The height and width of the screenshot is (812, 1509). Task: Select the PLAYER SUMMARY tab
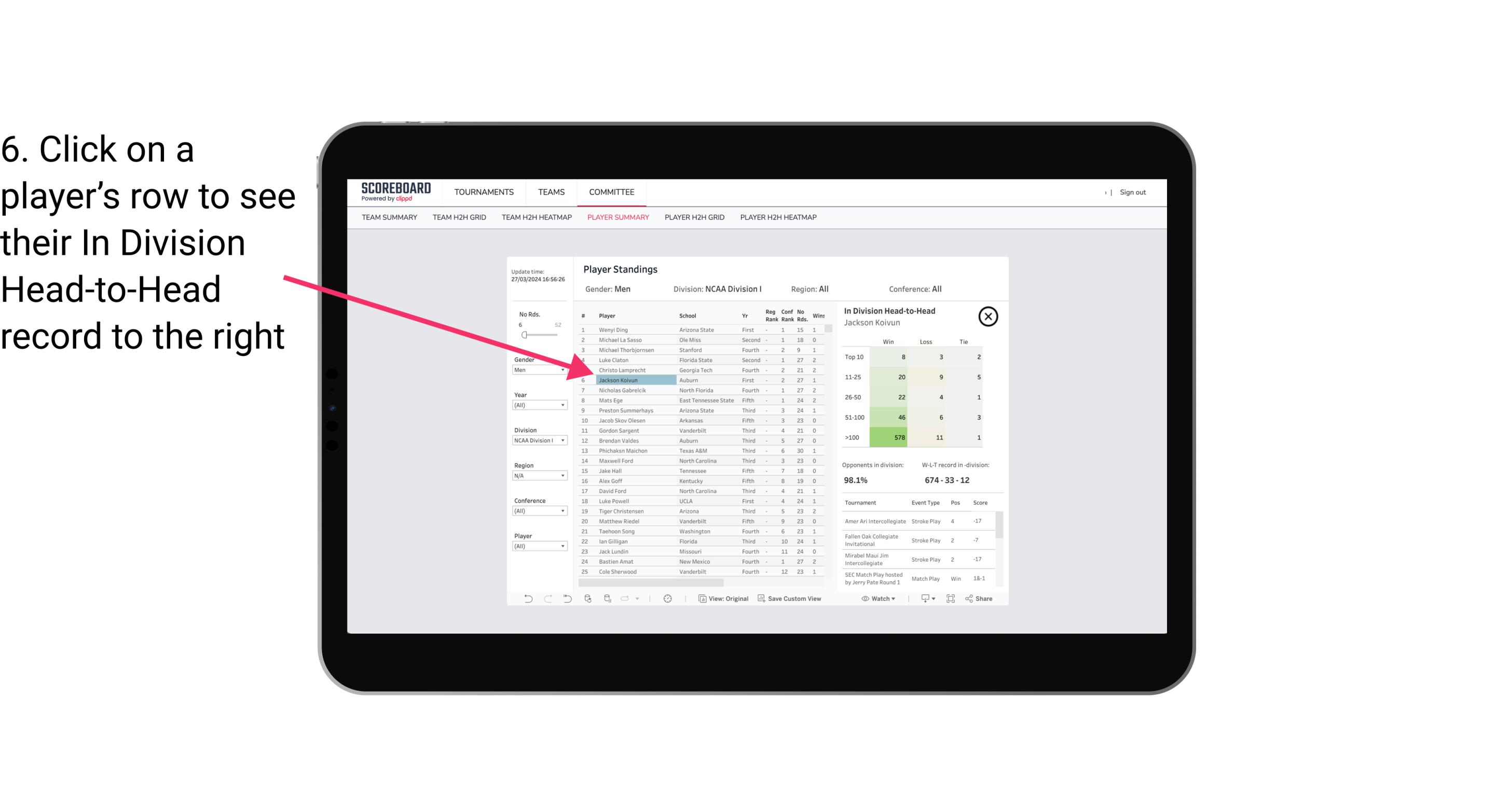pyautogui.click(x=617, y=217)
